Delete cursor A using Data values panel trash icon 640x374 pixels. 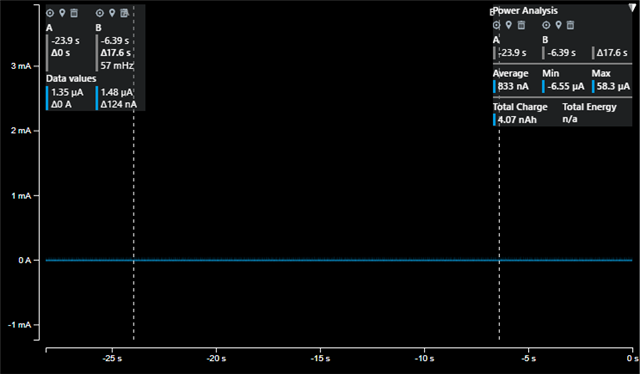coord(74,13)
